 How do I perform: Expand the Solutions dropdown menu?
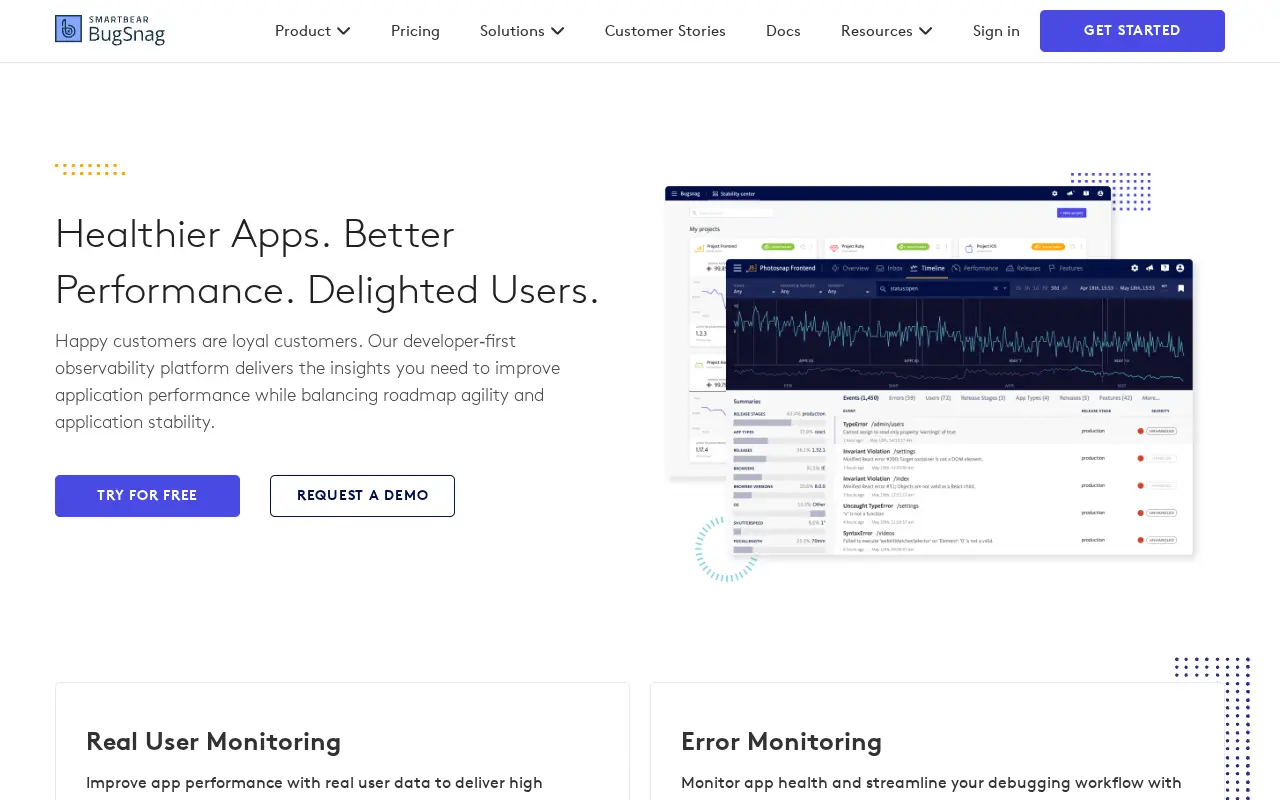522,31
